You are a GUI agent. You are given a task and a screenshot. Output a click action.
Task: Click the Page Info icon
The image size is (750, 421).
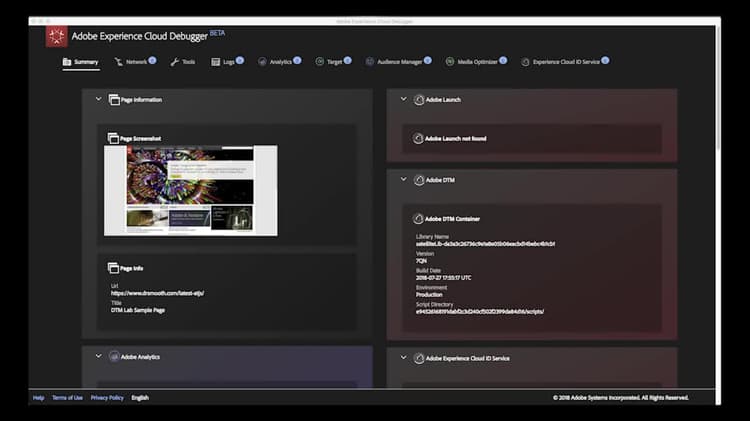pyautogui.click(x=113, y=268)
